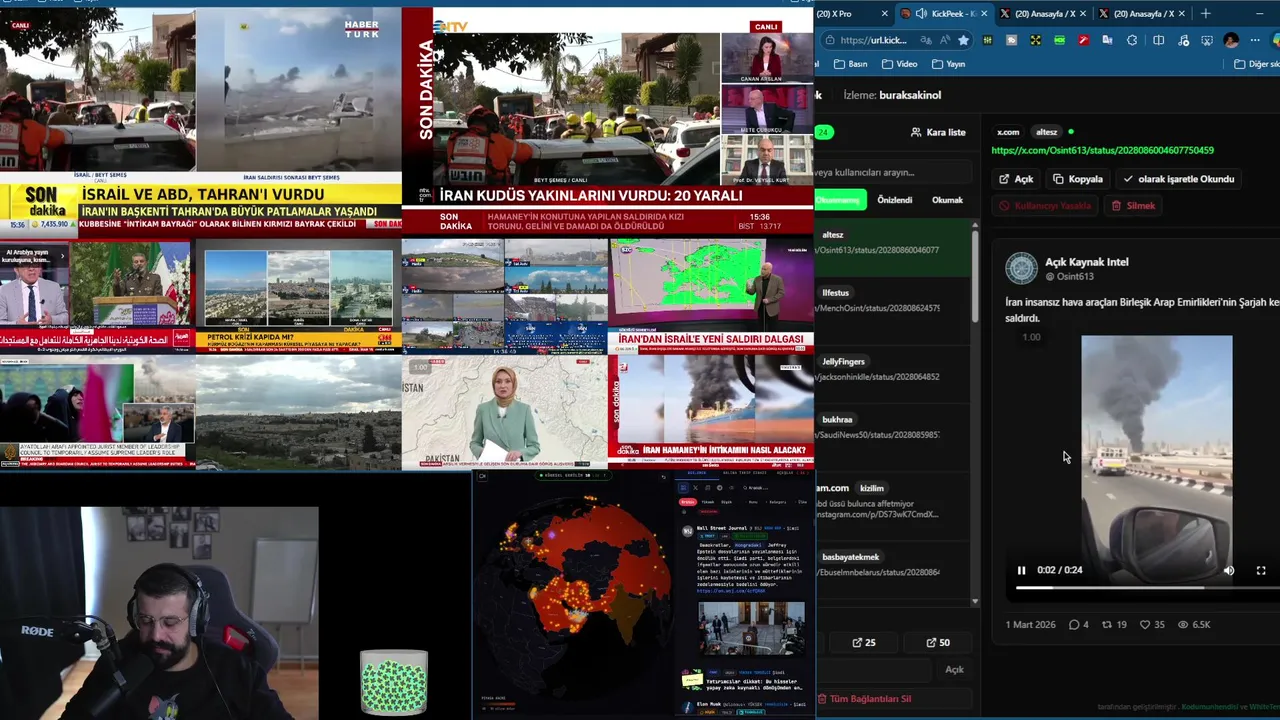Open the green x.com Osint613 status link
This screenshot has height=720, width=1280.
(1102, 150)
